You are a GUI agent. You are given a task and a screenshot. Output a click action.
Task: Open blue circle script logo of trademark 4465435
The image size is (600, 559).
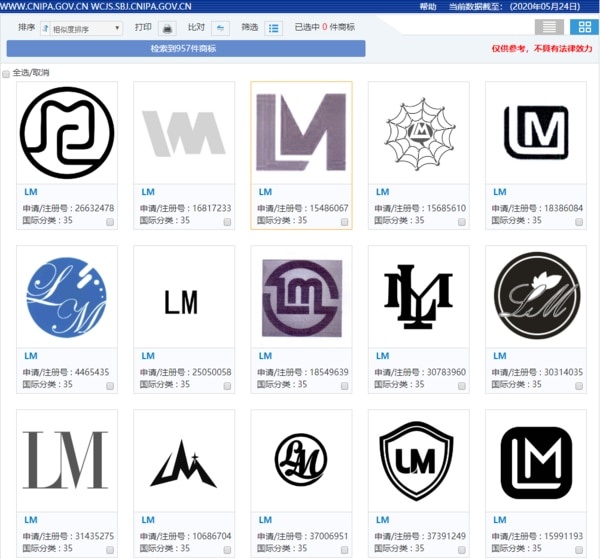67,297
